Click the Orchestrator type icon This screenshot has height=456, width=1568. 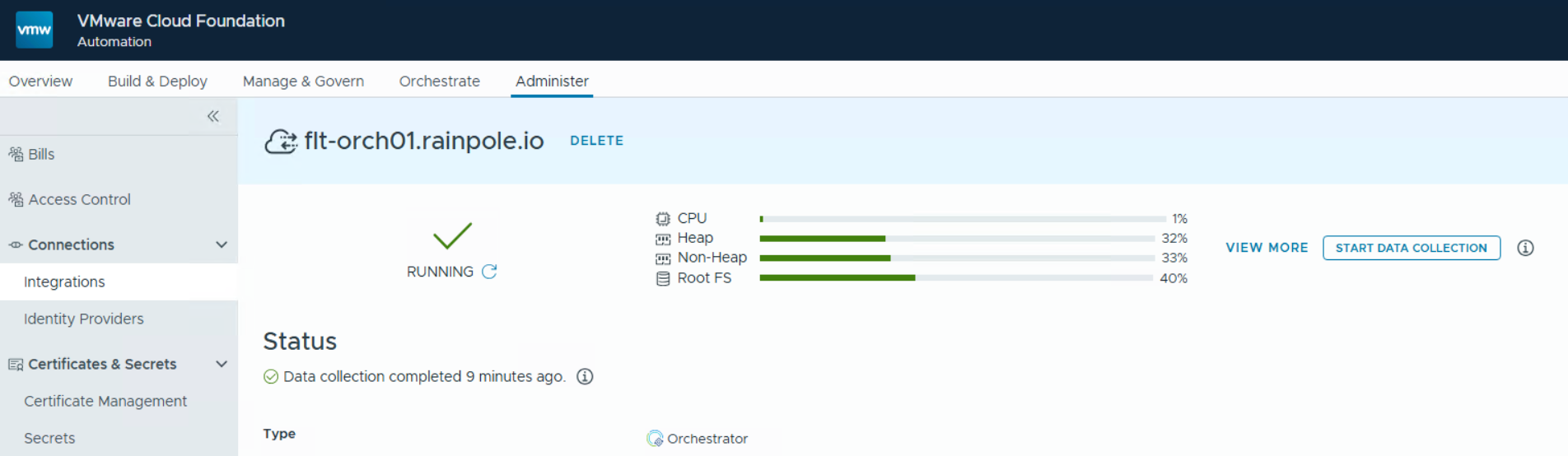click(655, 439)
